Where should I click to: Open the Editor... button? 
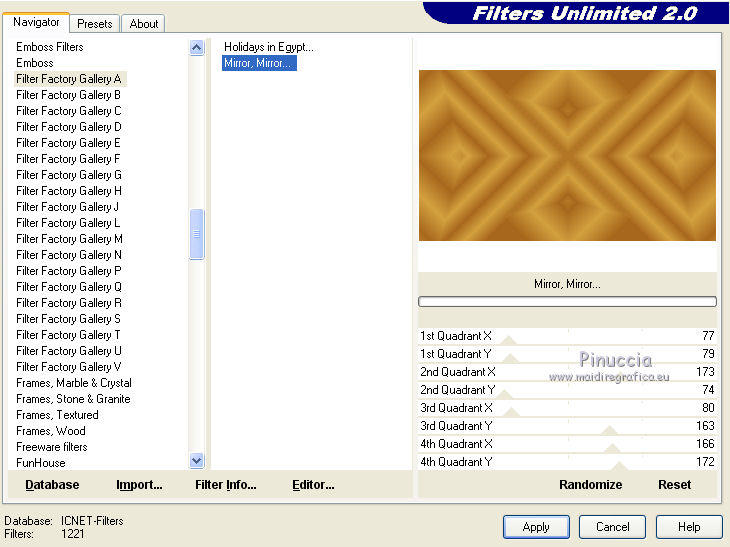pyautogui.click(x=313, y=485)
